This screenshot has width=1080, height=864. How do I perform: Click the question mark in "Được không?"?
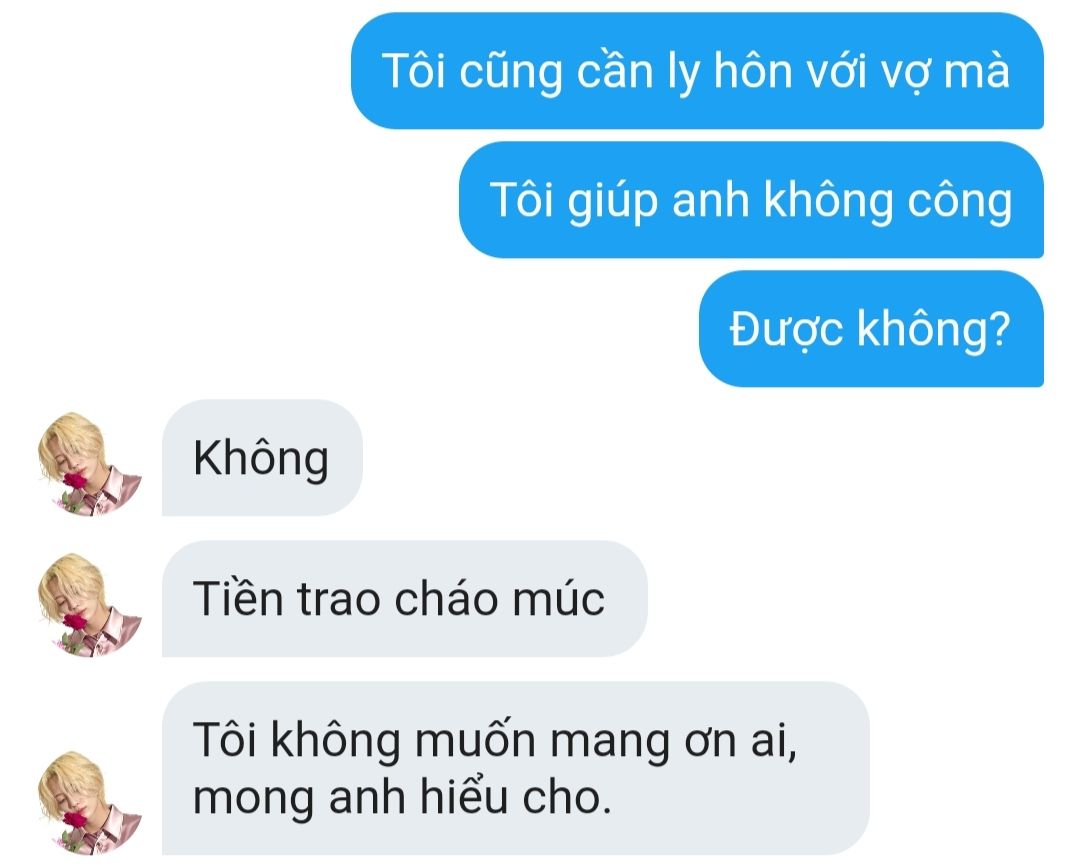[999, 329]
